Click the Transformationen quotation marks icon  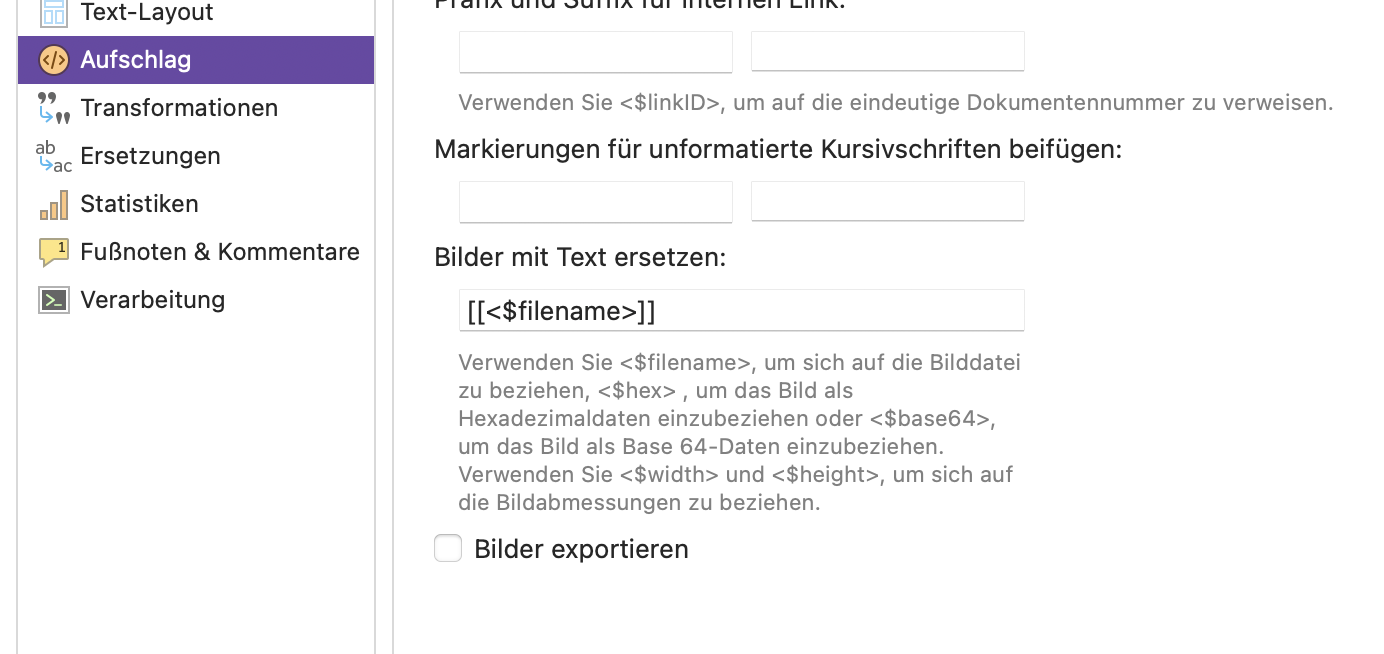pyautogui.click(x=53, y=108)
